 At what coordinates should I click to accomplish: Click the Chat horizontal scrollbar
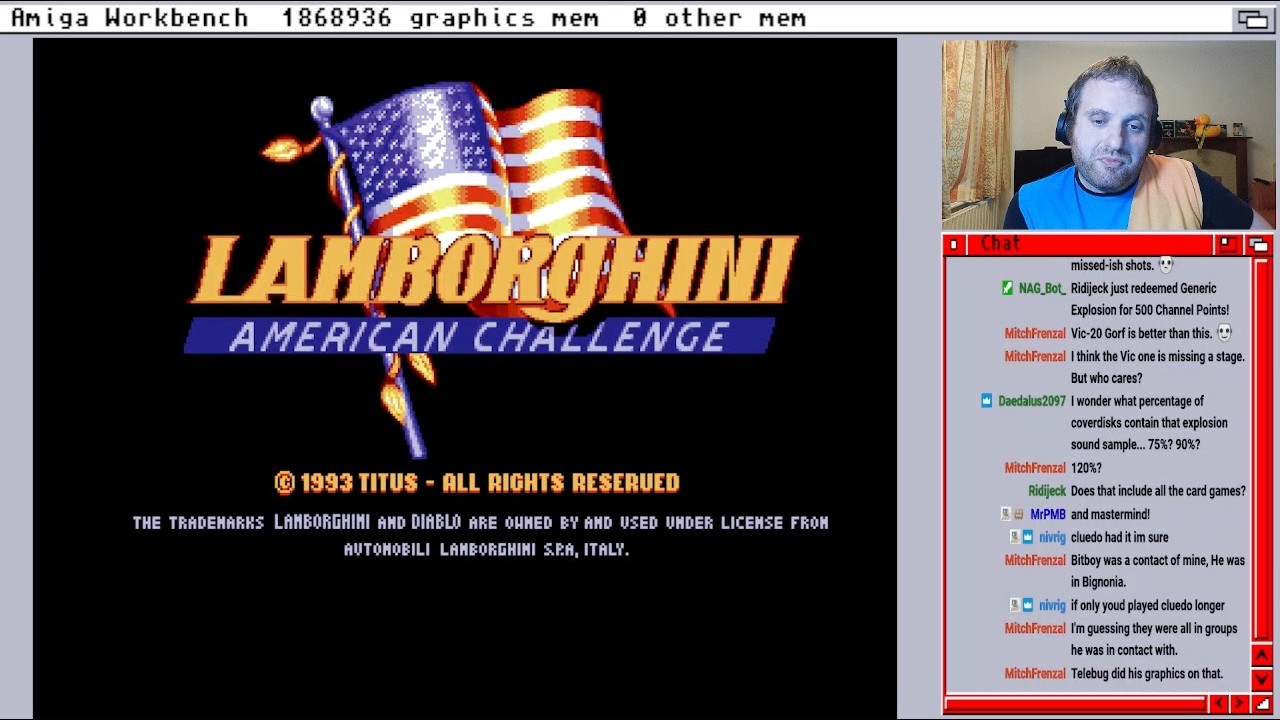coord(1076,704)
